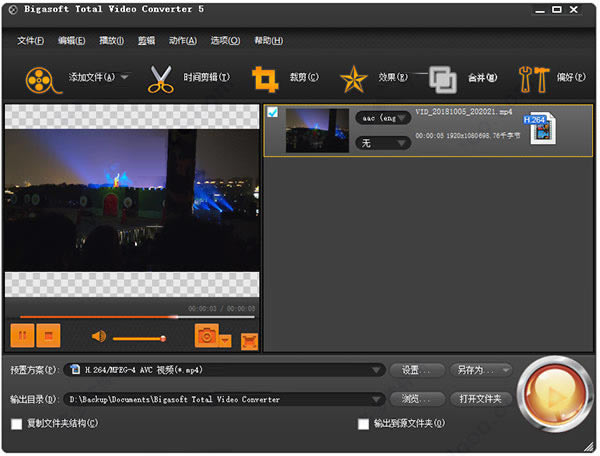Toggle full screen preview icon

(x=249, y=341)
